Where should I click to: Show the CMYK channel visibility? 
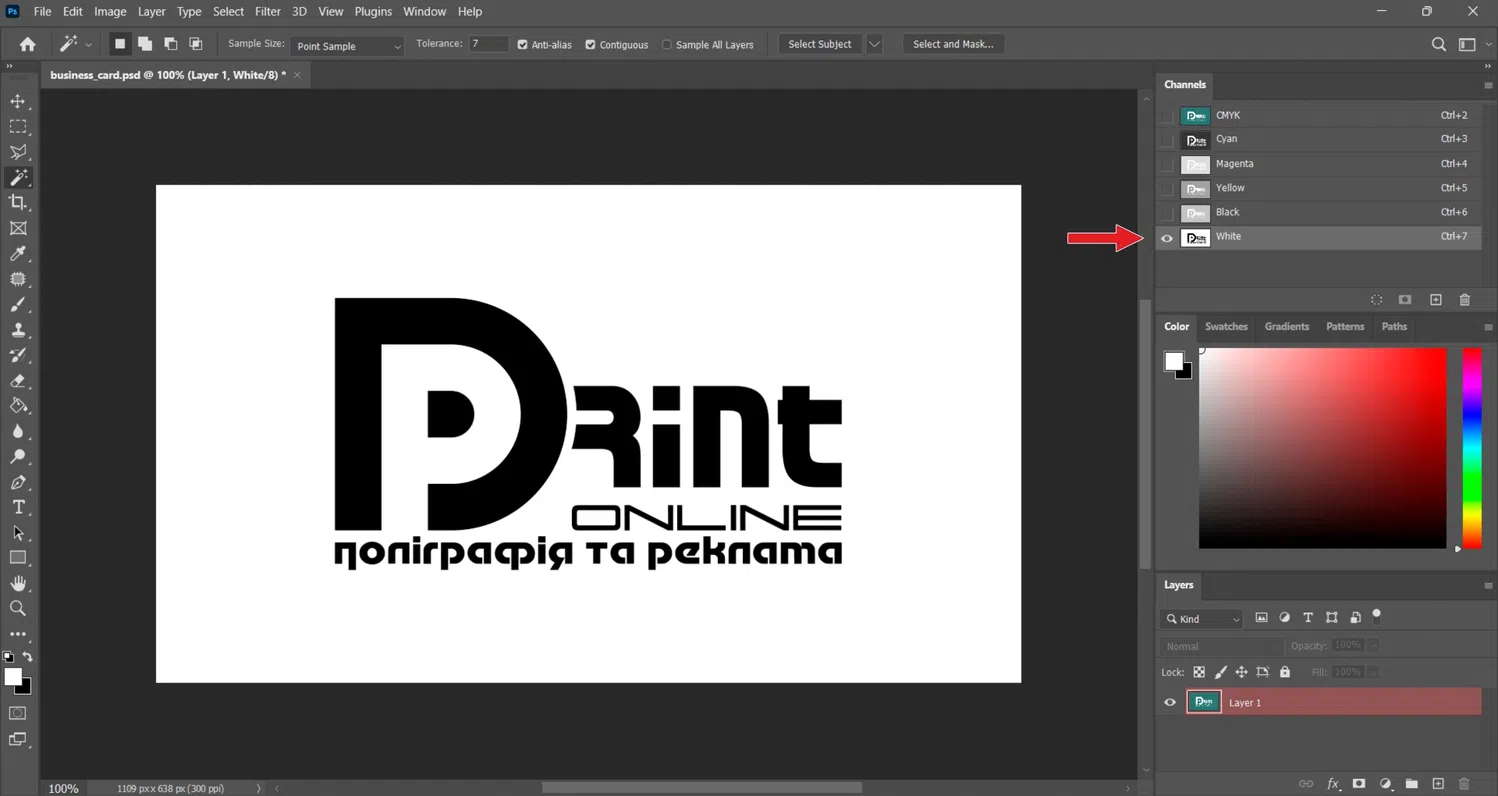[1167, 116]
